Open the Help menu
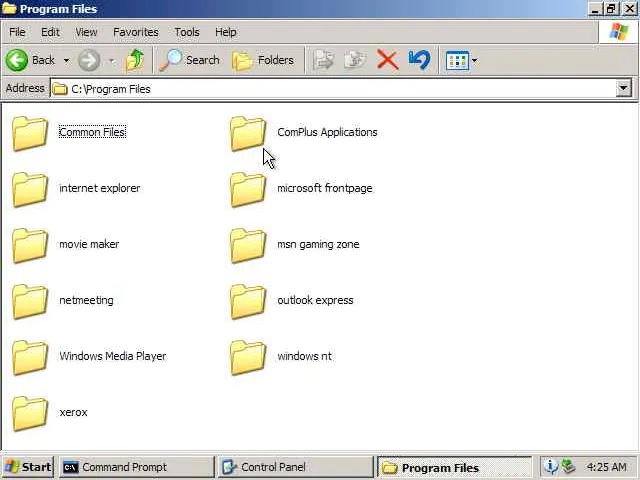The width and height of the screenshot is (640, 480). [226, 32]
